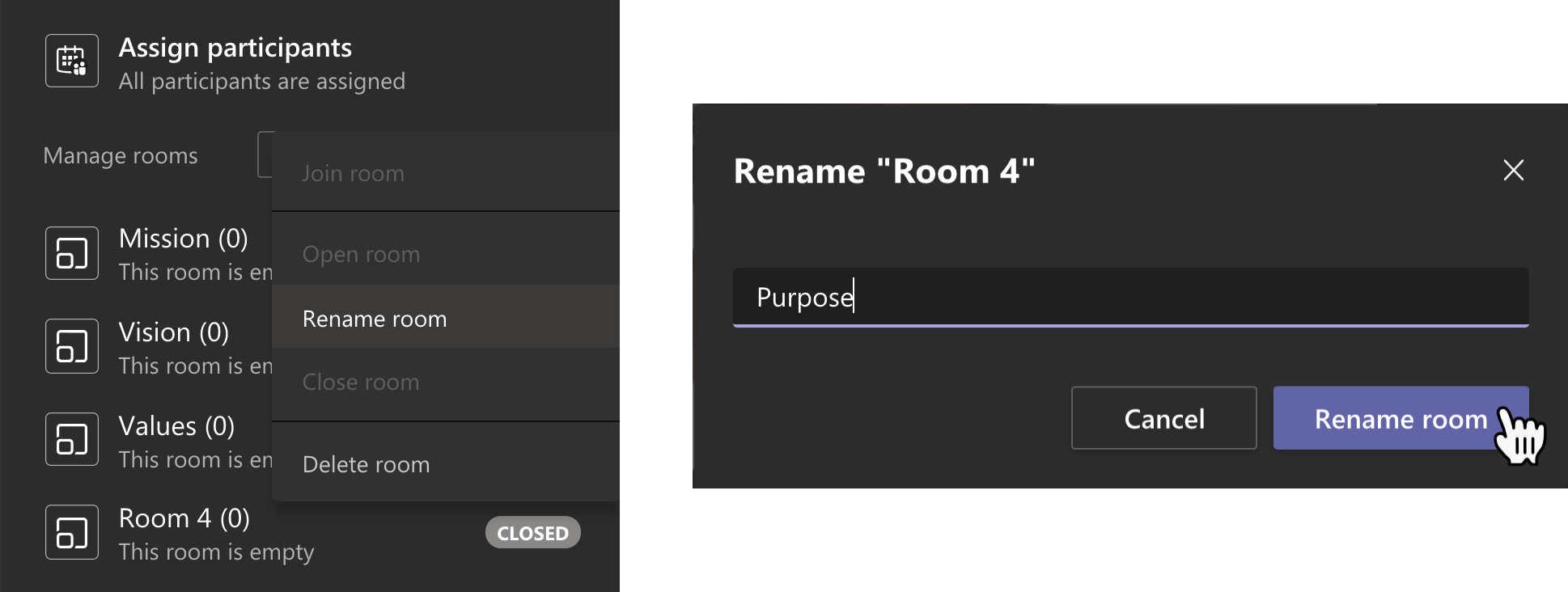1568x592 pixels.
Task: Click the Rename room confirmation button
Action: coord(1401,419)
